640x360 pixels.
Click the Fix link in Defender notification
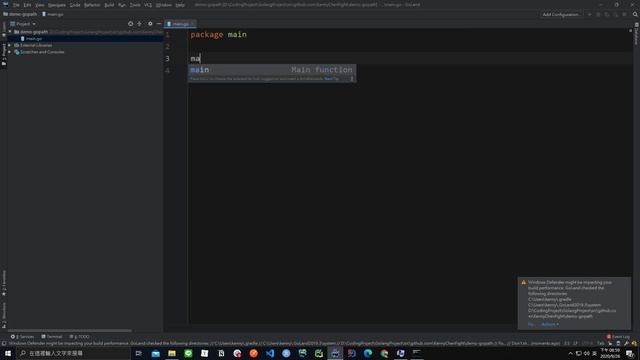[x=531, y=324]
